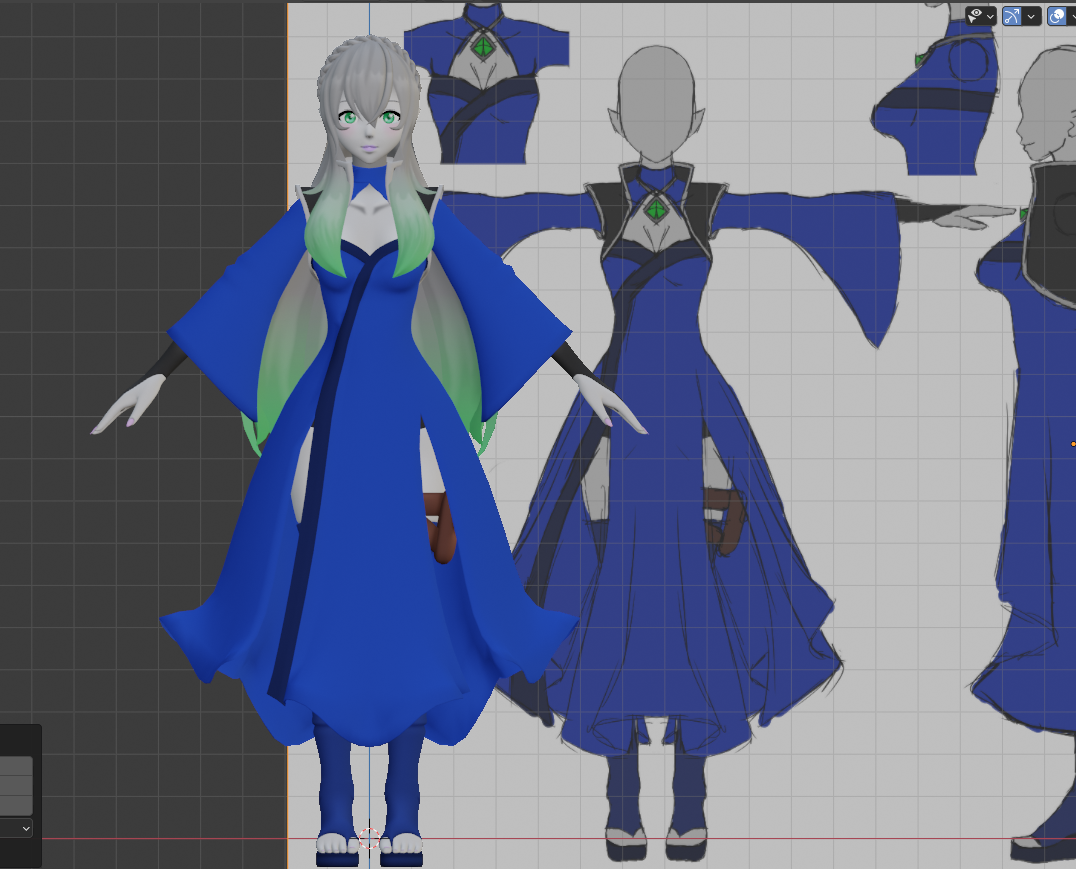
Task: Toggle viewport overlays display
Action: click(1057, 16)
